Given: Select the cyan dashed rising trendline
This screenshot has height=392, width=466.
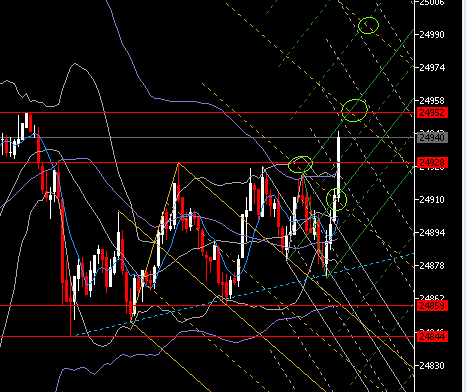Looking at the screenshot, I should point(245,295).
